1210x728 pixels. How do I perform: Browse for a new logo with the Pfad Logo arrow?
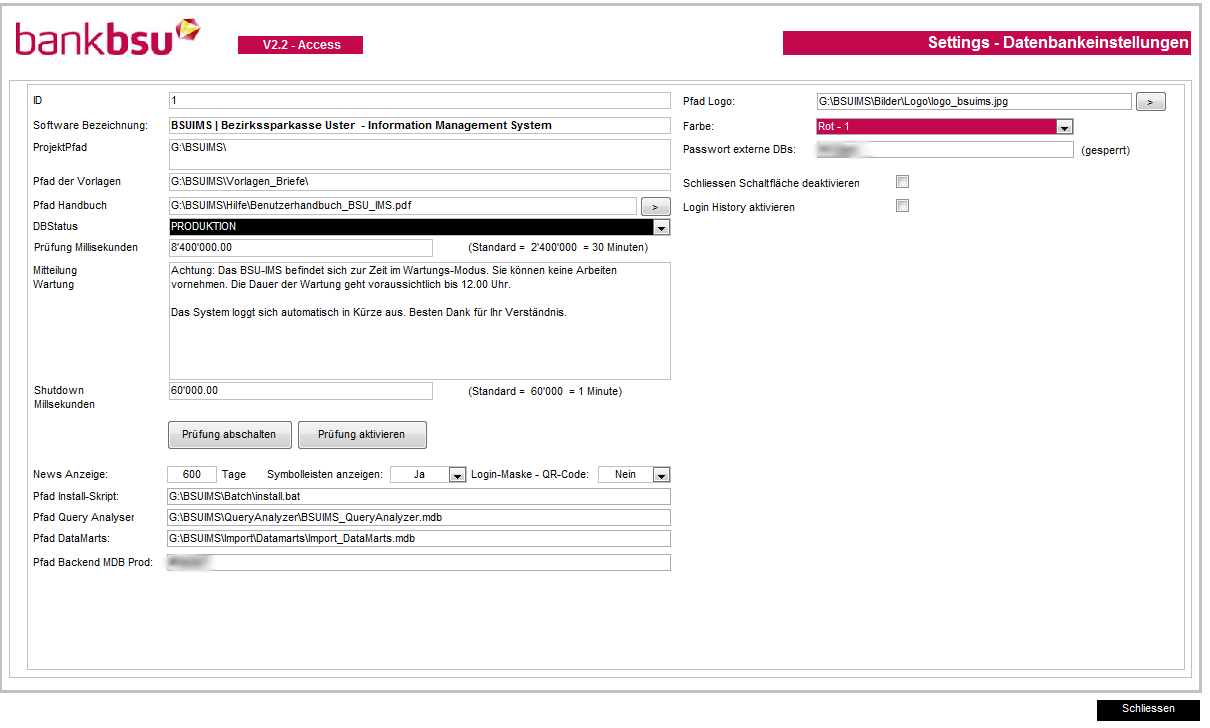[1150, 101]
